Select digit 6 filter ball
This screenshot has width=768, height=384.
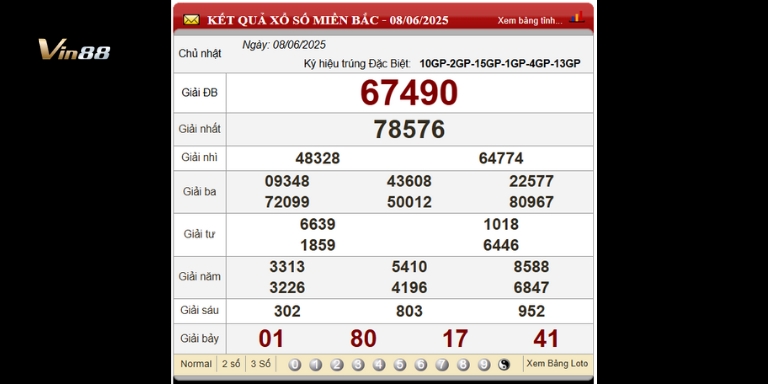pyautogui.click(x=421, y=364)
